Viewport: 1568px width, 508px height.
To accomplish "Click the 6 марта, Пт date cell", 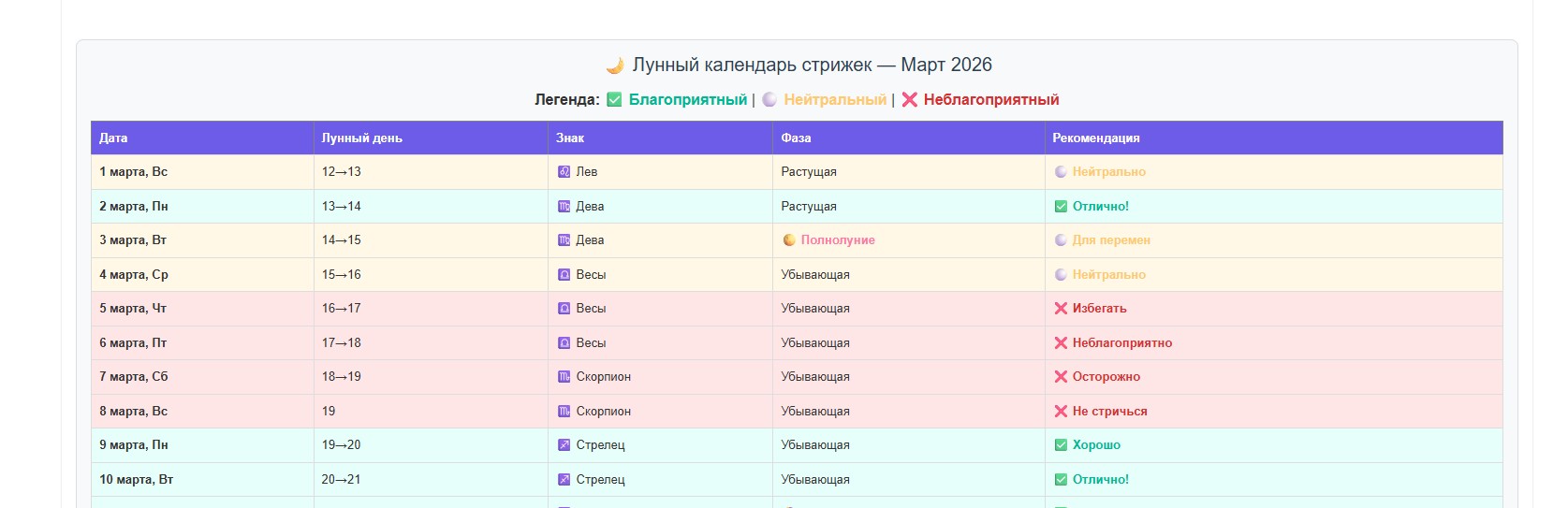I will [133, 343].
